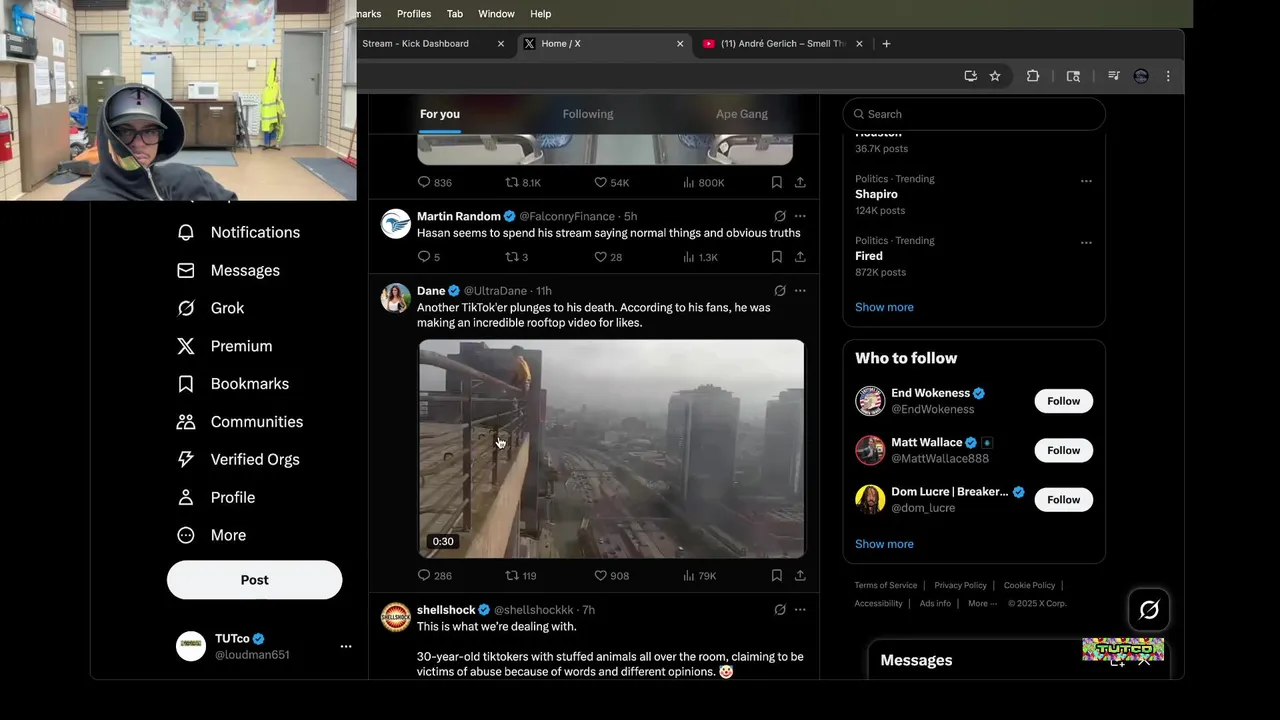1280x720 pixels.
Task: Open the Cookie Policy link
Action: (x=1030, y=585)
